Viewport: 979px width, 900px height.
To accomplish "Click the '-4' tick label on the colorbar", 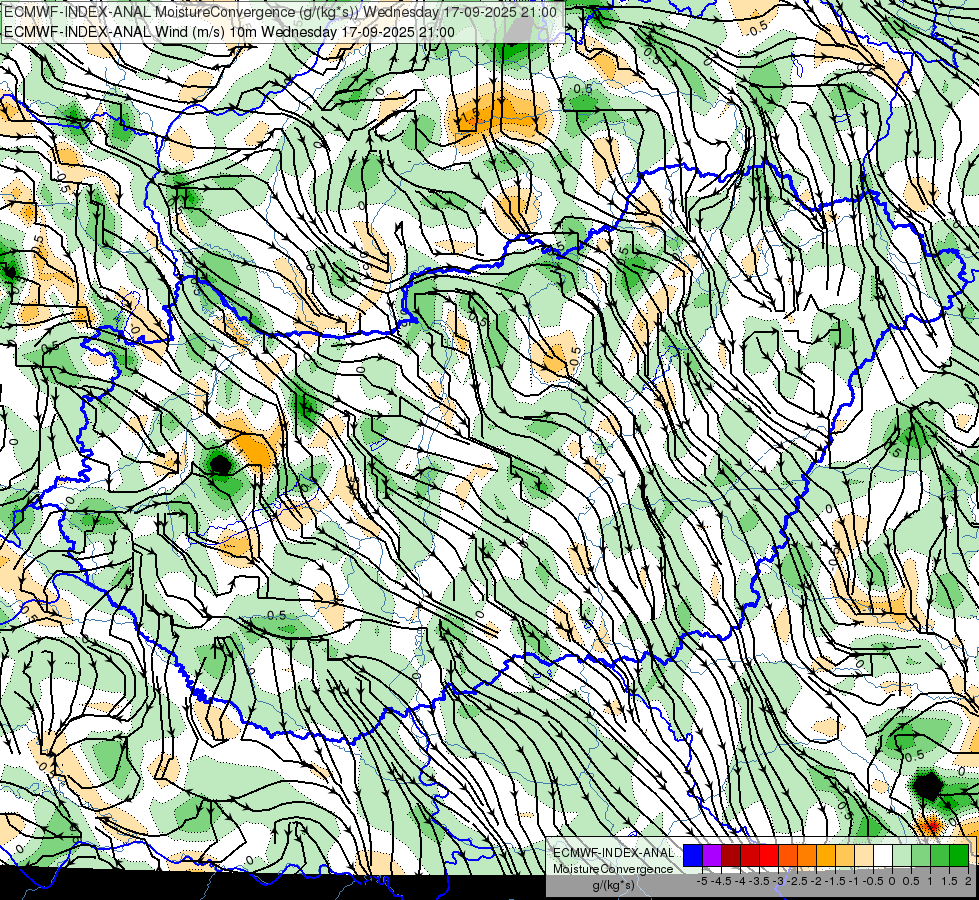I will tap(740, 881).
